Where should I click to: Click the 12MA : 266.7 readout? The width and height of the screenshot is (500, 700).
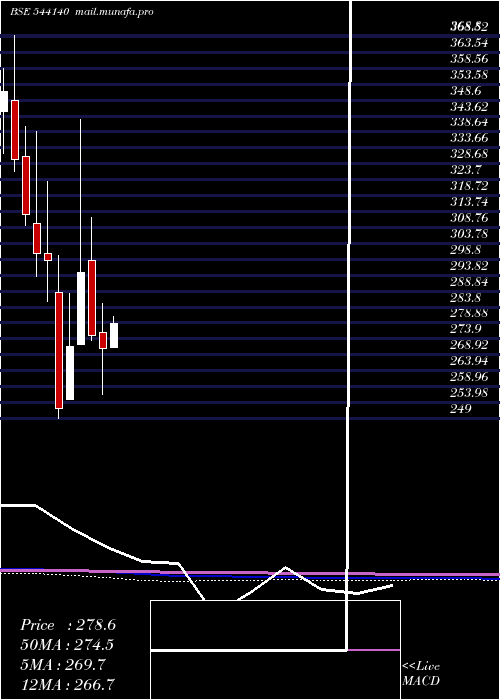point(67,684)
